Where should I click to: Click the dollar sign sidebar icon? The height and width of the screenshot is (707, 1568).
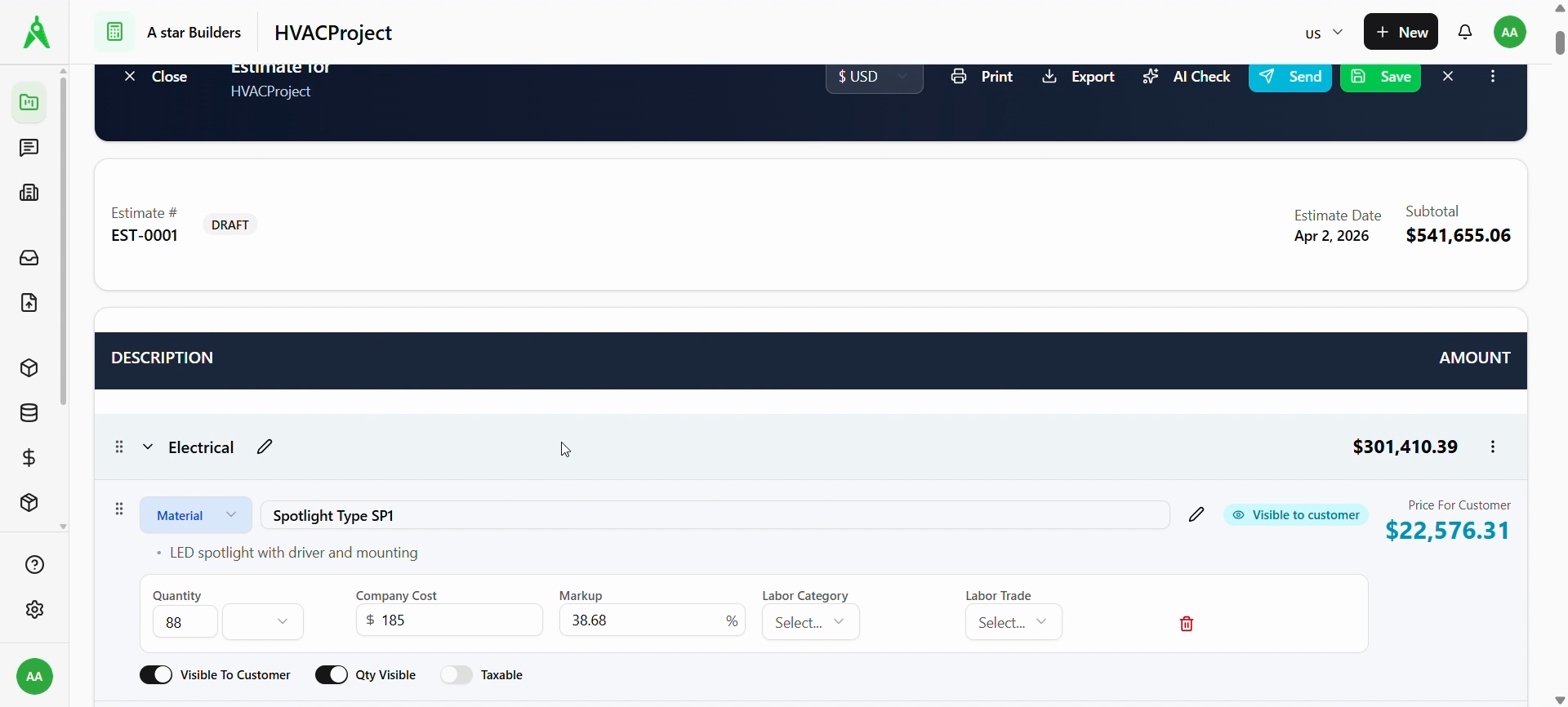pos(29,458)
